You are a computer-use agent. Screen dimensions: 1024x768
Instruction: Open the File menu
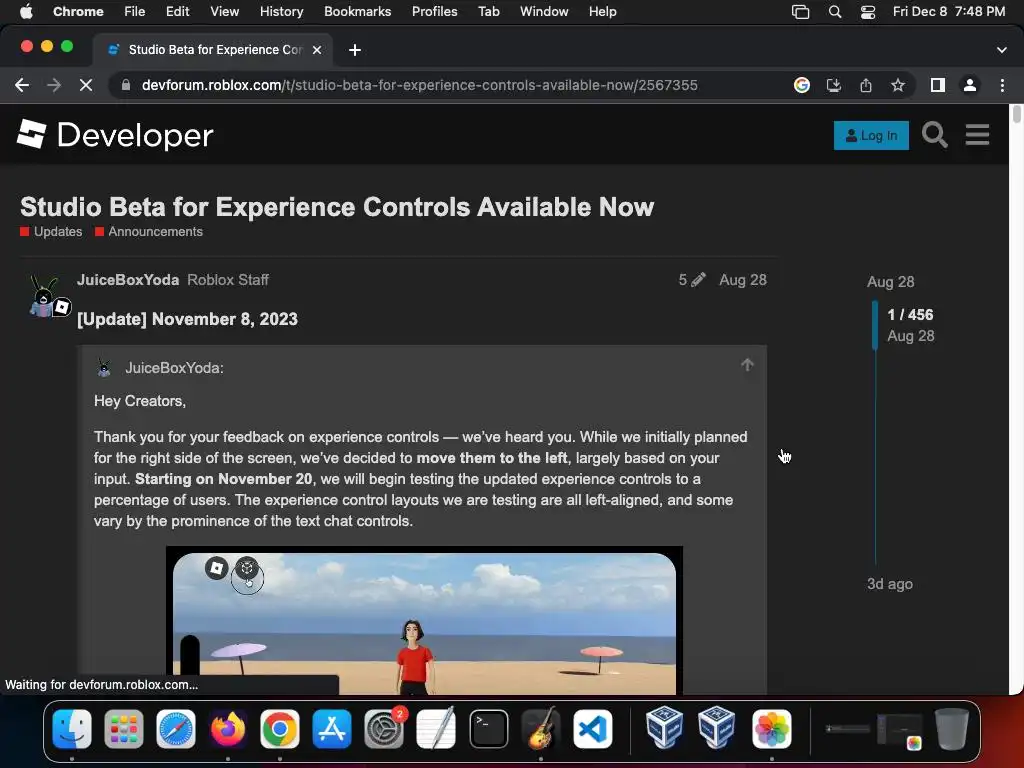tap(135, 11)
